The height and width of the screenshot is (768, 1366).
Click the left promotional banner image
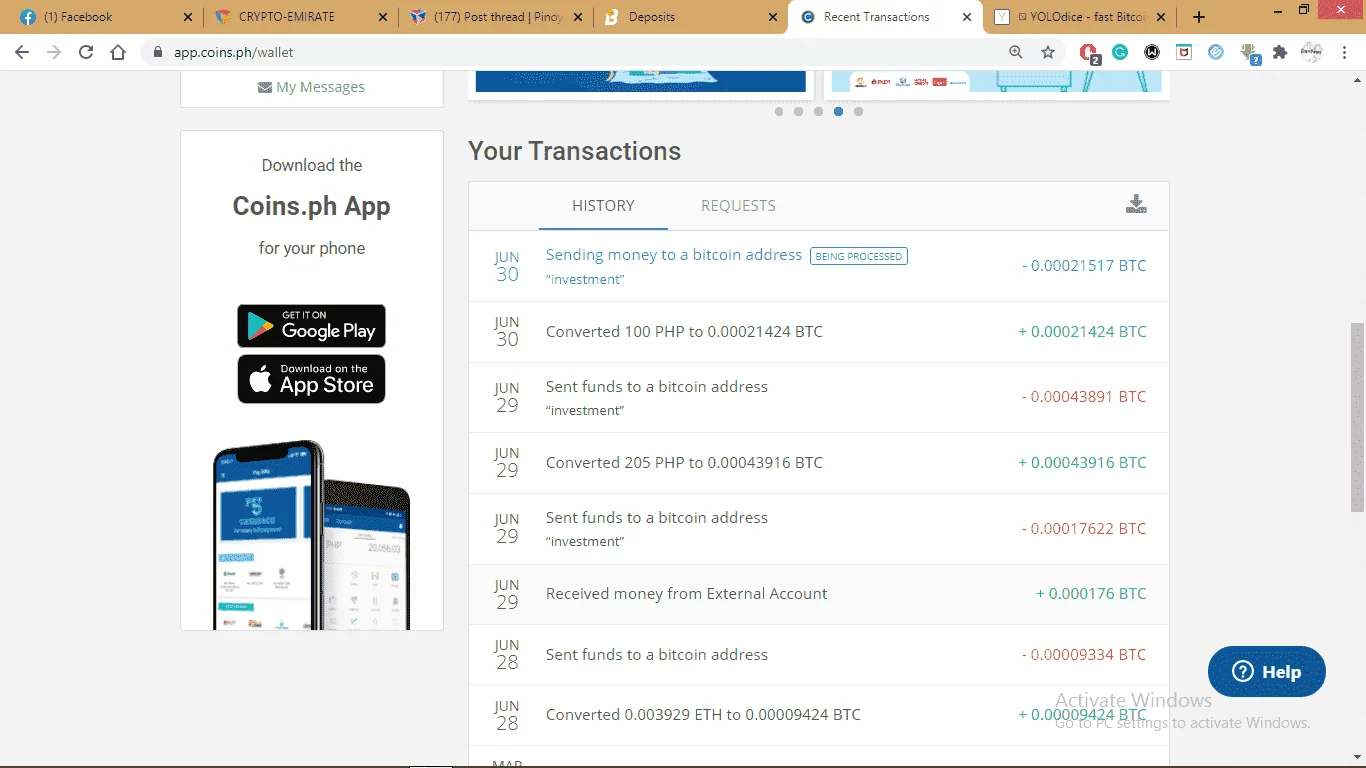(x=640, y=81)
